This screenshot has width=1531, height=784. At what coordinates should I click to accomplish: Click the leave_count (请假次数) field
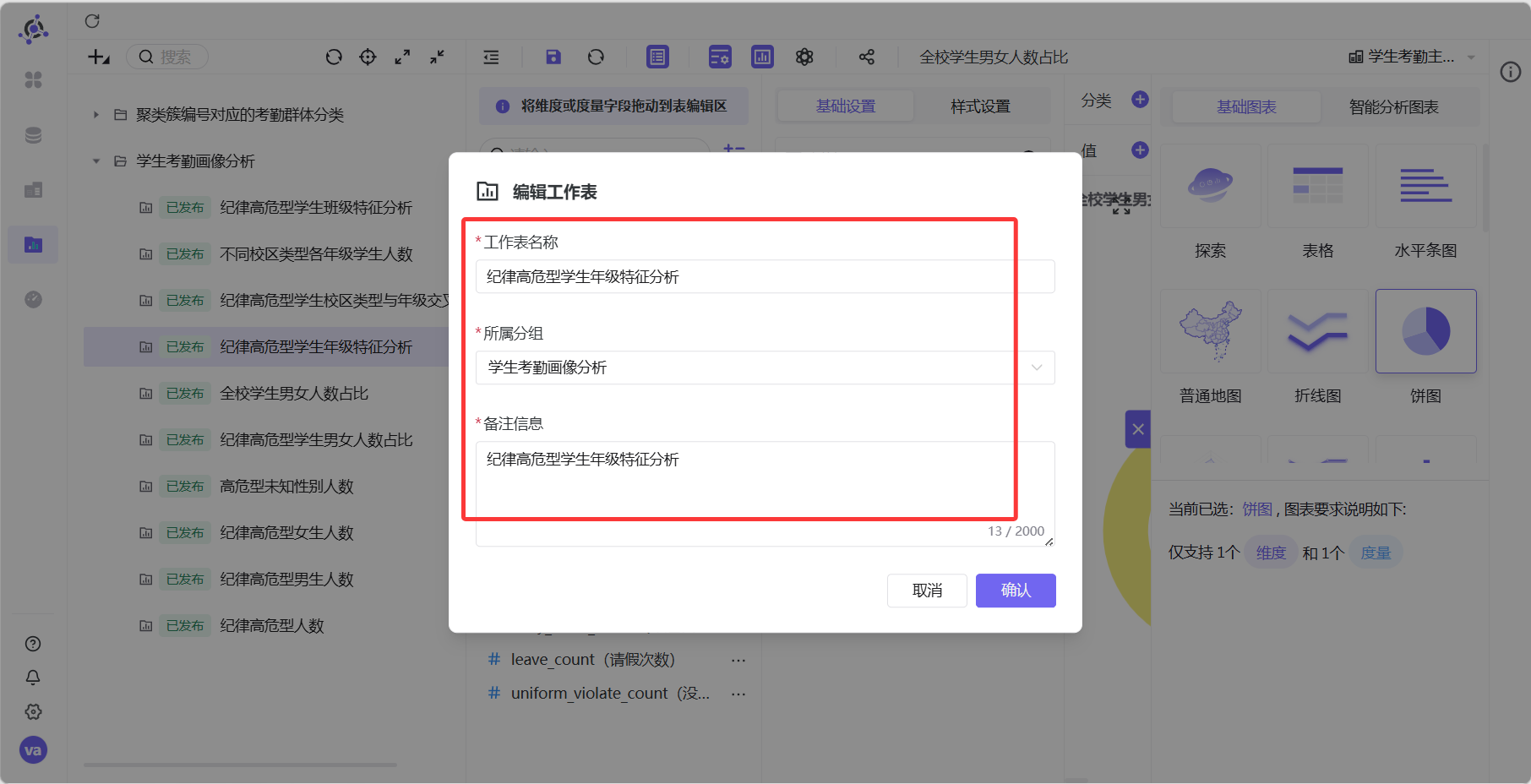point(592,660)
